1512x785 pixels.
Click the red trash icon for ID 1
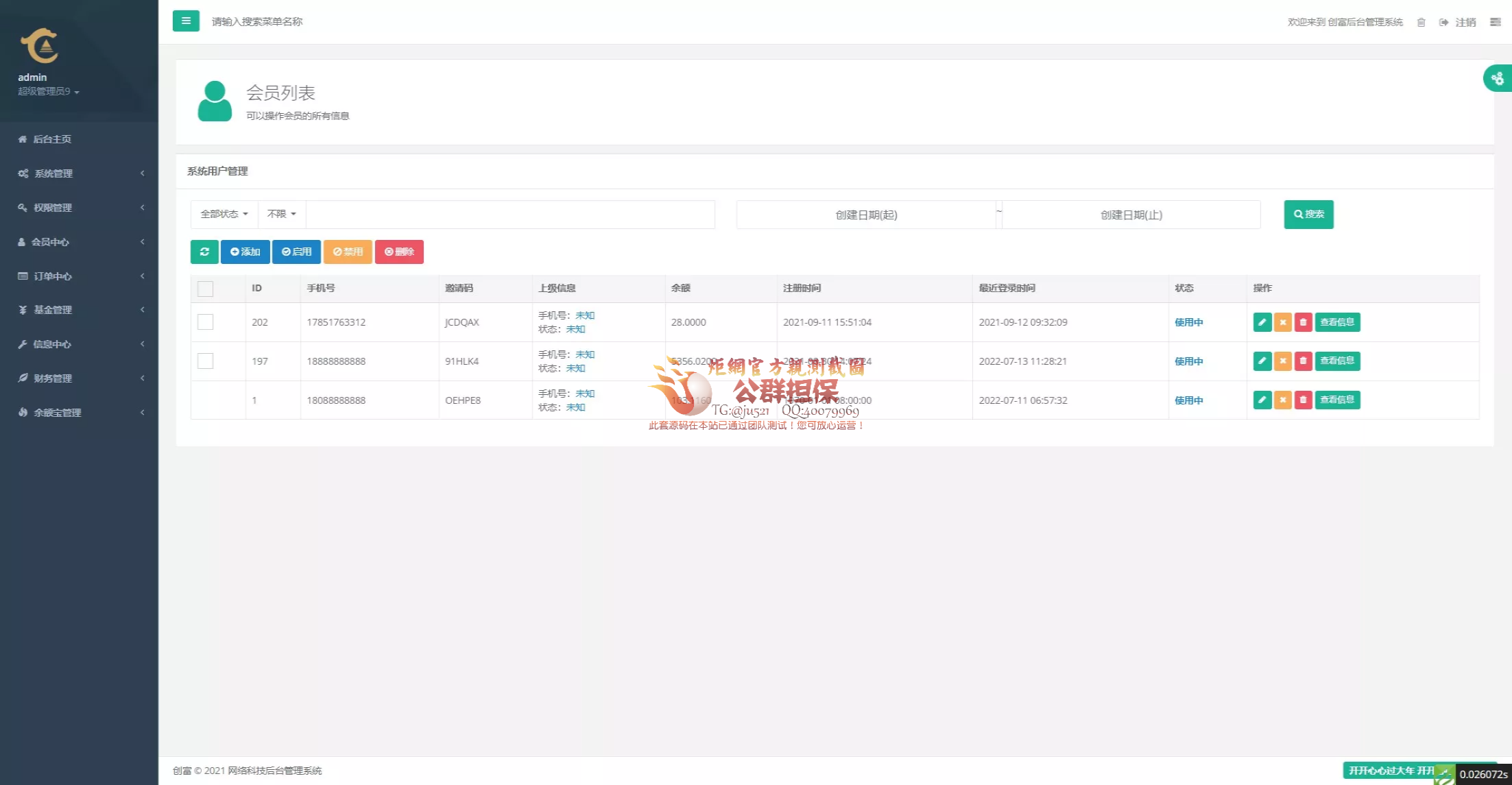[1303, 400]
